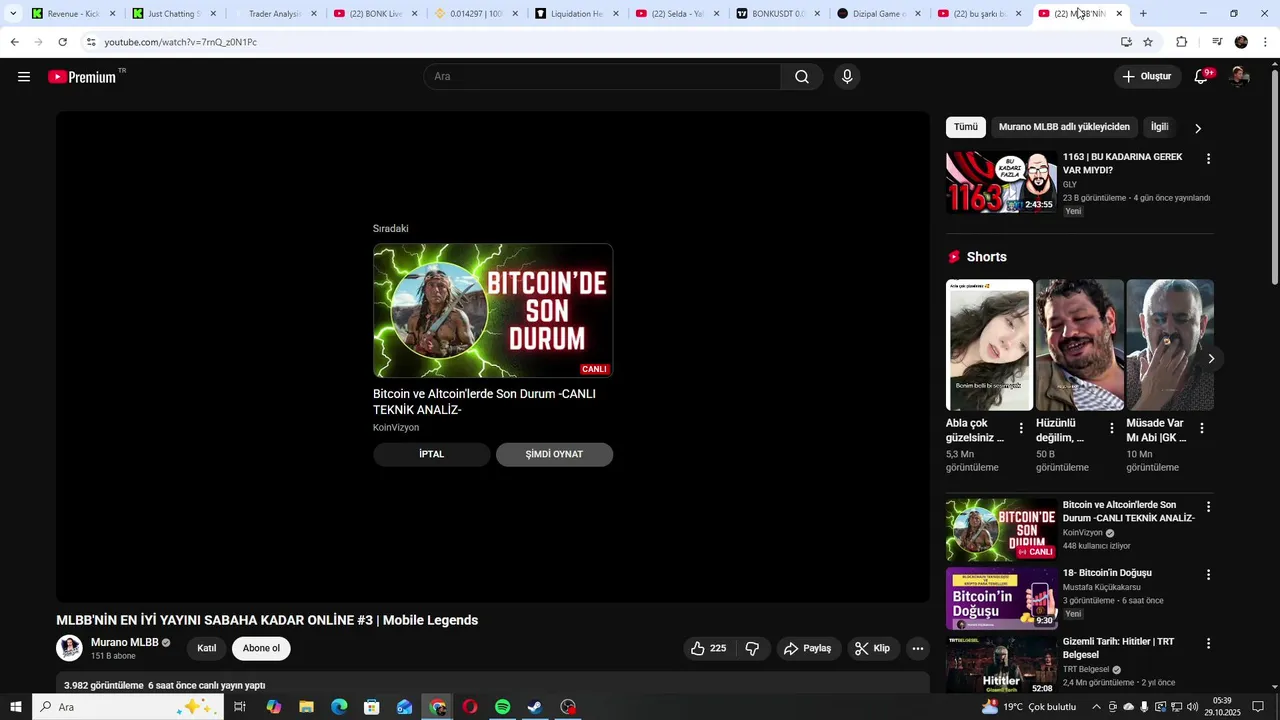Screen dimensions: 1280x720
Task: Start voice search with microphone icon
Action: (847, 77)
